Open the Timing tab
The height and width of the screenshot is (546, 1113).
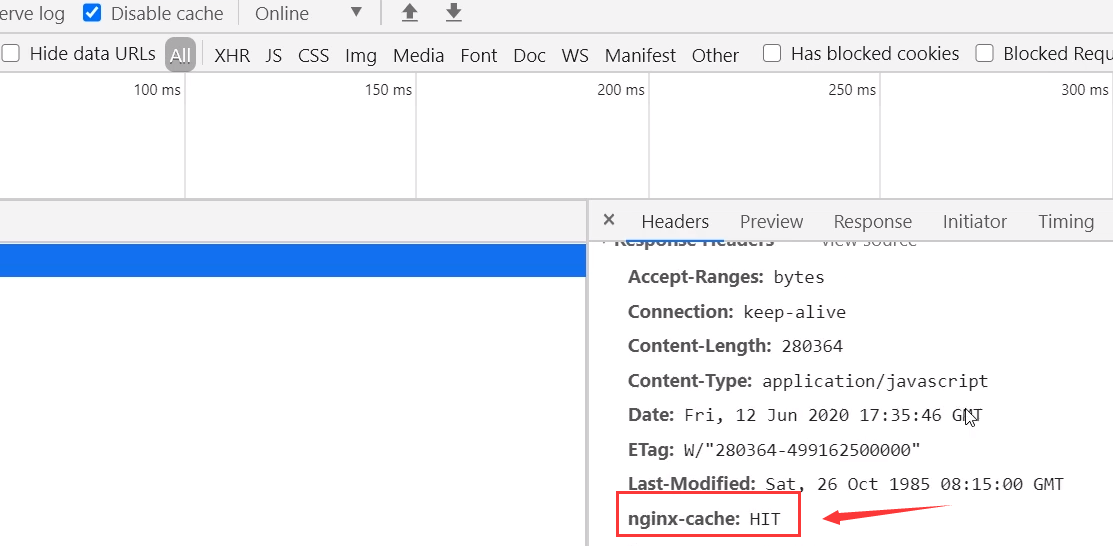pos(1066,222)
